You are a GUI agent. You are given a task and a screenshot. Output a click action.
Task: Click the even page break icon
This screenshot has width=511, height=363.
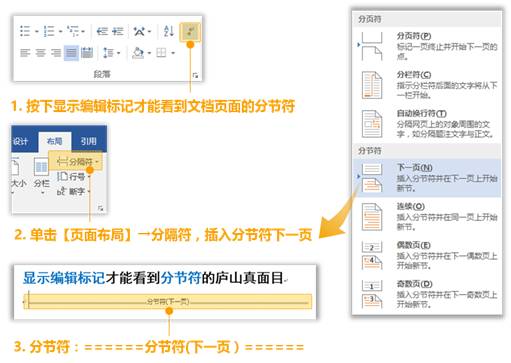point(372,256)
